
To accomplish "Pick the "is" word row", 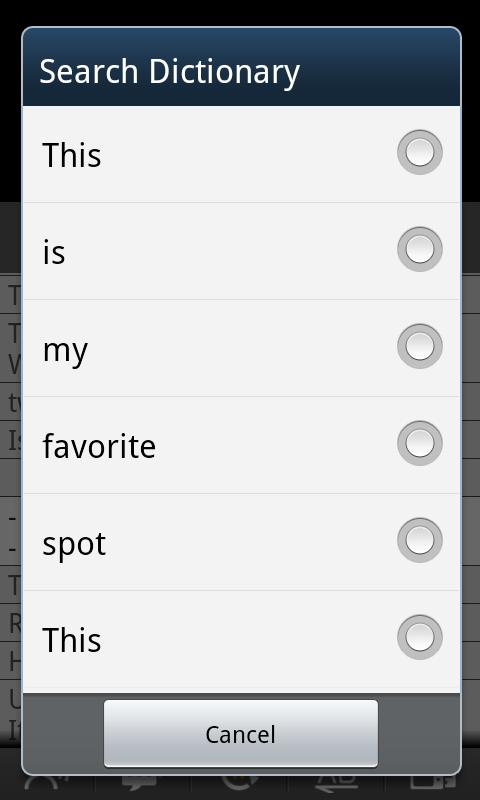I will click(x=241, y=251).
